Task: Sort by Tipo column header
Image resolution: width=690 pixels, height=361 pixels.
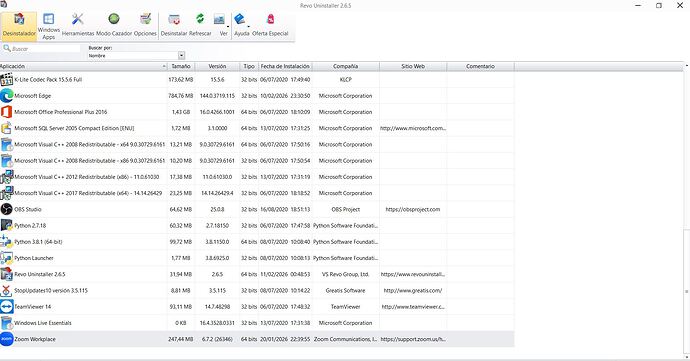Action: tap(249, 66)
